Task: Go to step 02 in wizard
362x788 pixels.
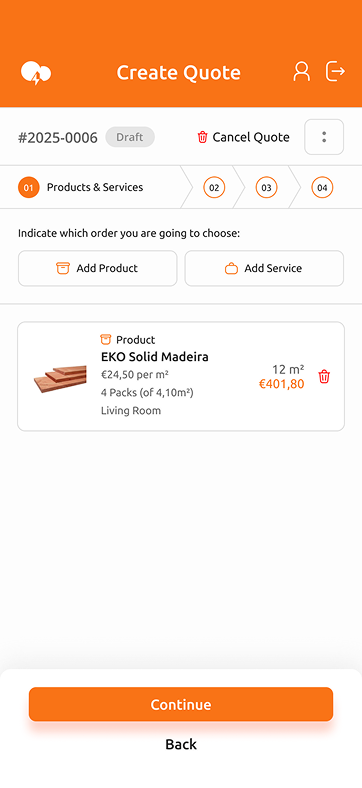Action: click(214, 187)
